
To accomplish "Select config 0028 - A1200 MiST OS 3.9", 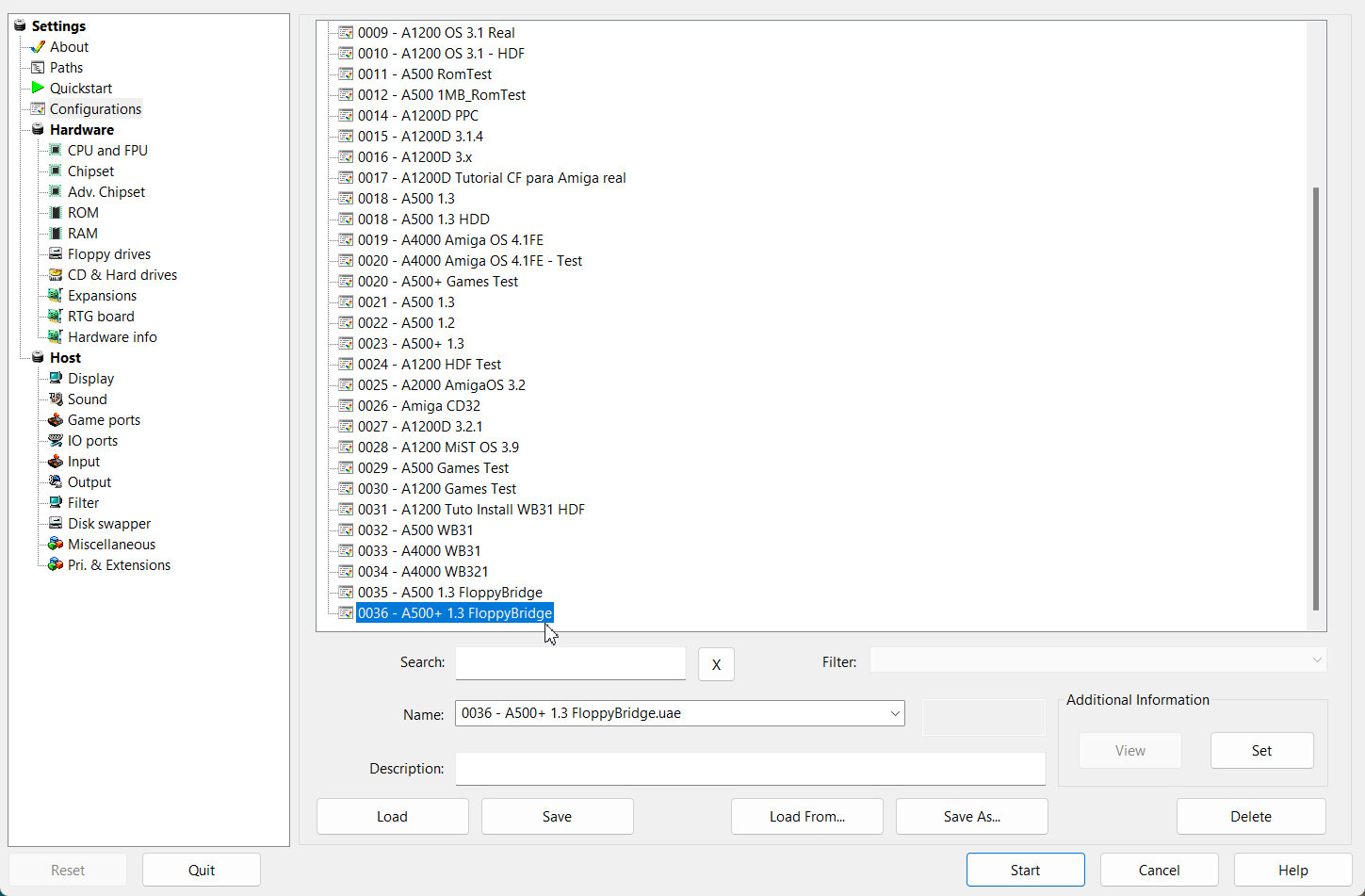I will 438,448.
